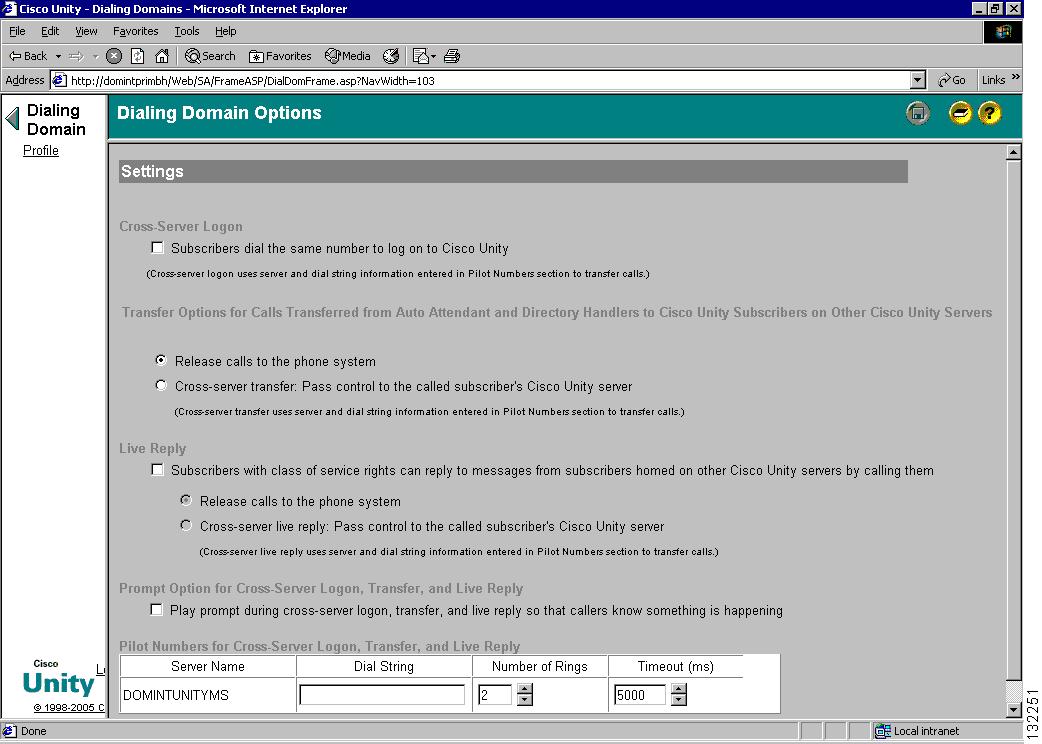
Task: Expand the Links toolbar chevron
Action: 1015,78
